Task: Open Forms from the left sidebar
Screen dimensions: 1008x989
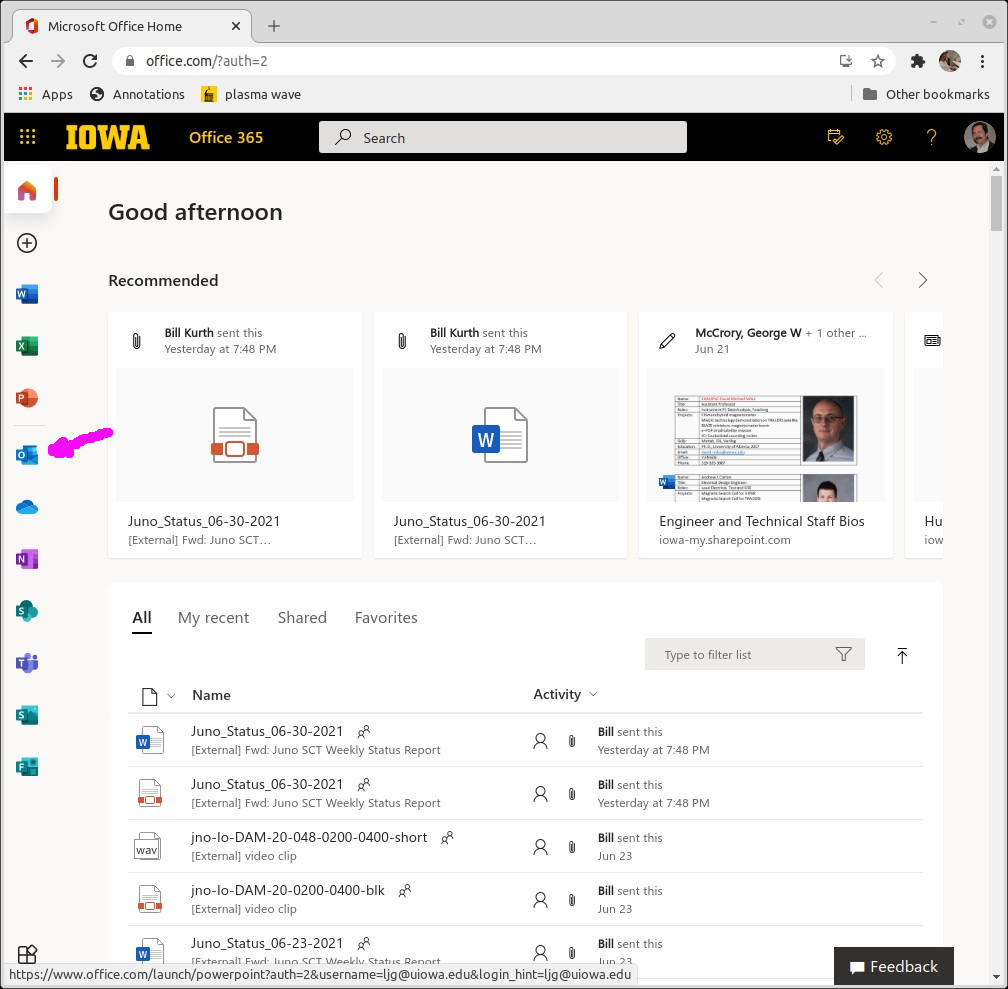Action: click(27, 767)
